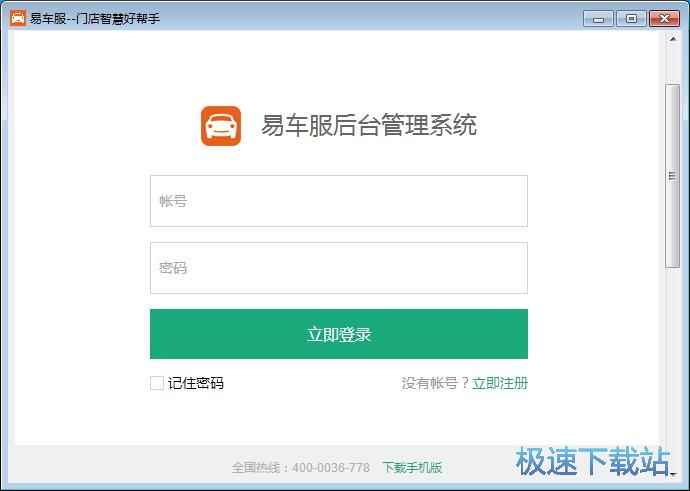Viewport: 690px width, 491px height.
Task: Click the app icon in title bar
Action: [x=18, y=18]
